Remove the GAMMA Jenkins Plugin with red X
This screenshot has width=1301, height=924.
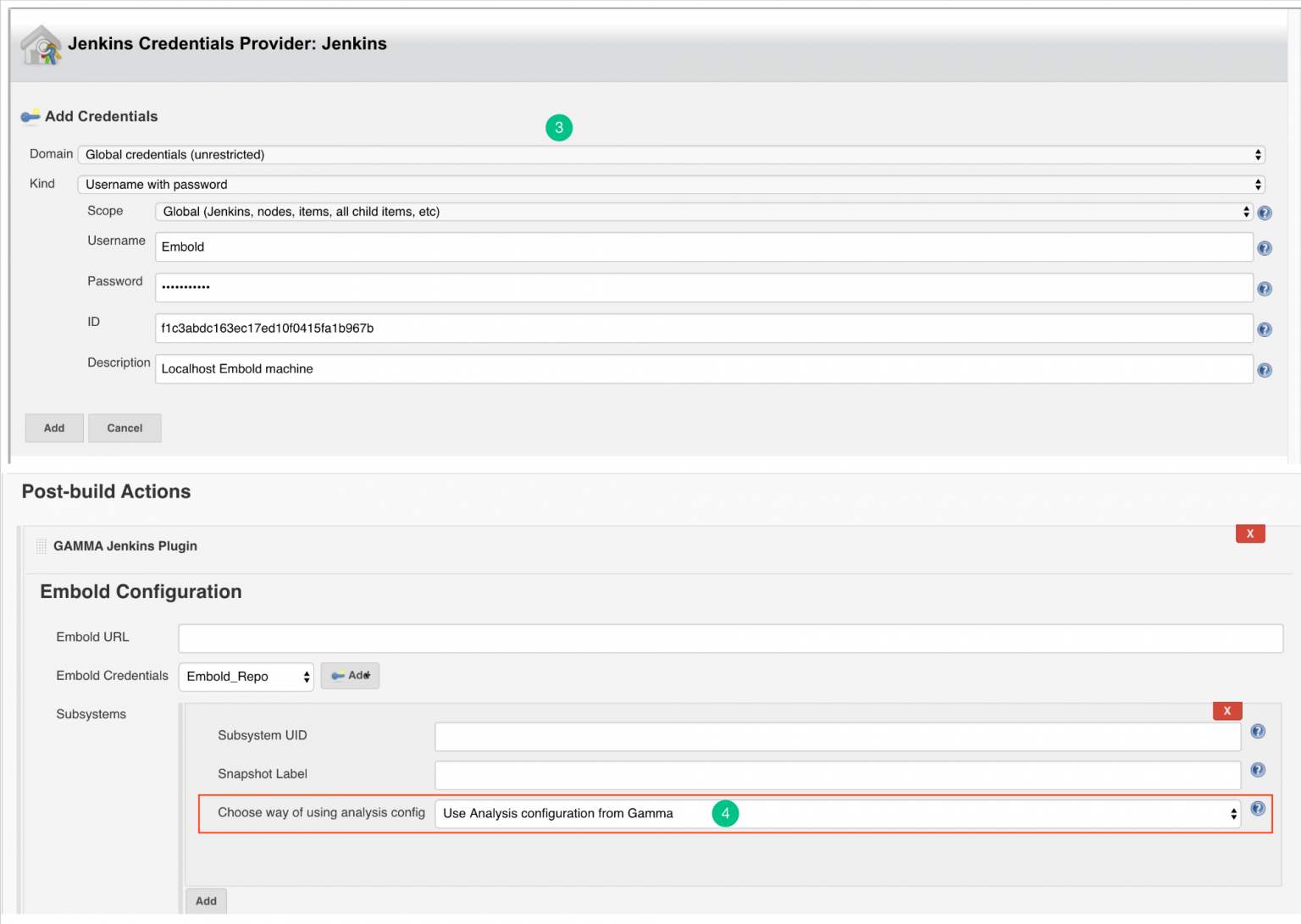[1250, 534]
